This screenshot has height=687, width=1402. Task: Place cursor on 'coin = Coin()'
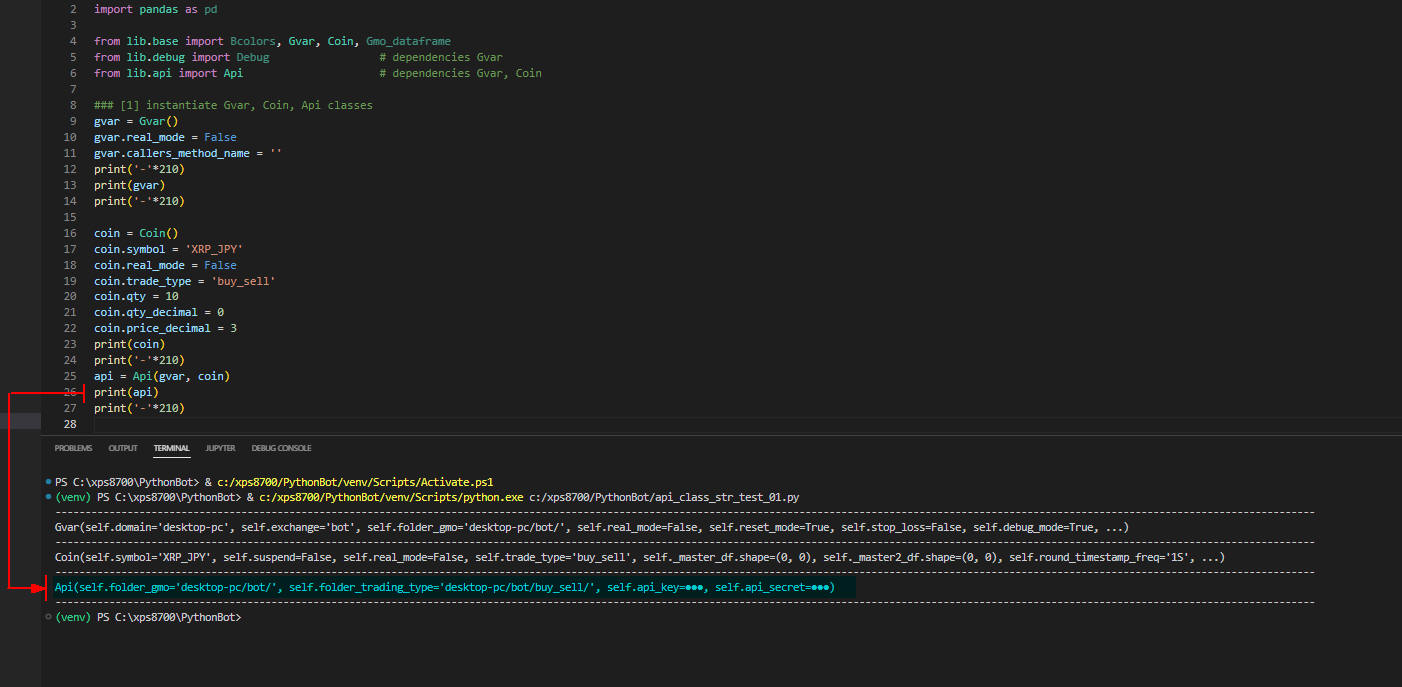click(136, 233)
